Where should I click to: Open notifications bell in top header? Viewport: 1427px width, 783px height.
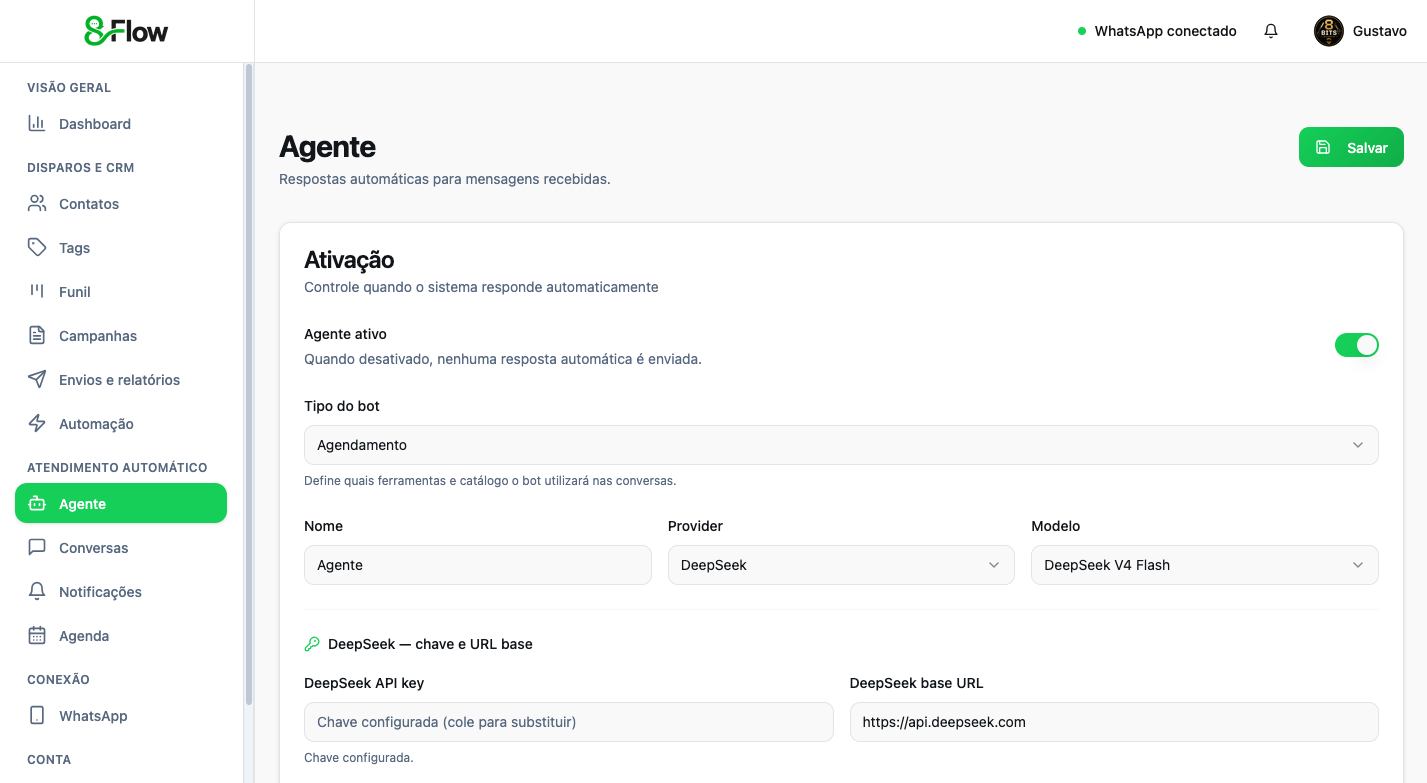tap(1271, 31)
